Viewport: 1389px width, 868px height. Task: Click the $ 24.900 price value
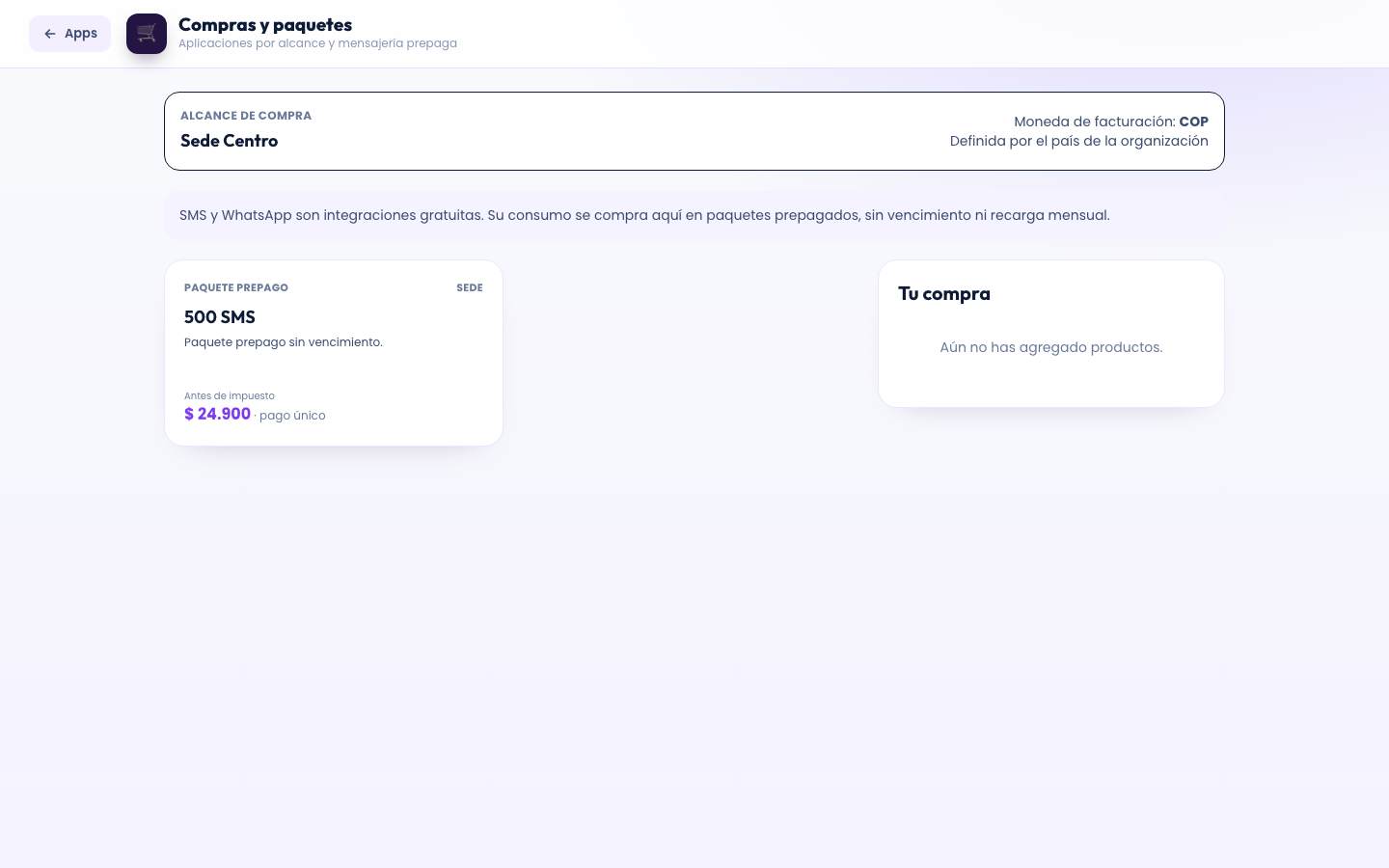coord(217,414)
